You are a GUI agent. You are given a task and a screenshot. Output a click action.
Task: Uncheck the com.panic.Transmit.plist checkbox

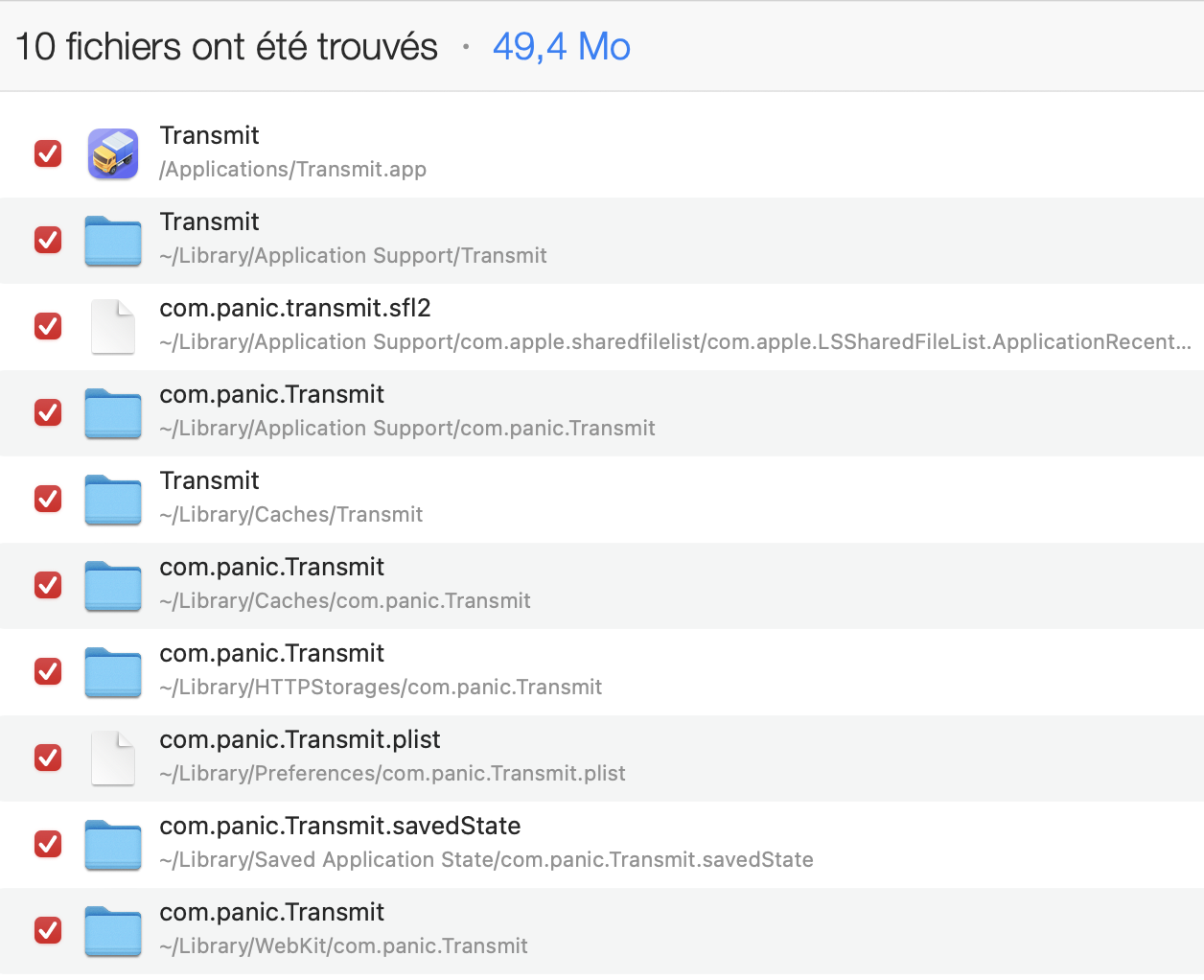(48, 758)
